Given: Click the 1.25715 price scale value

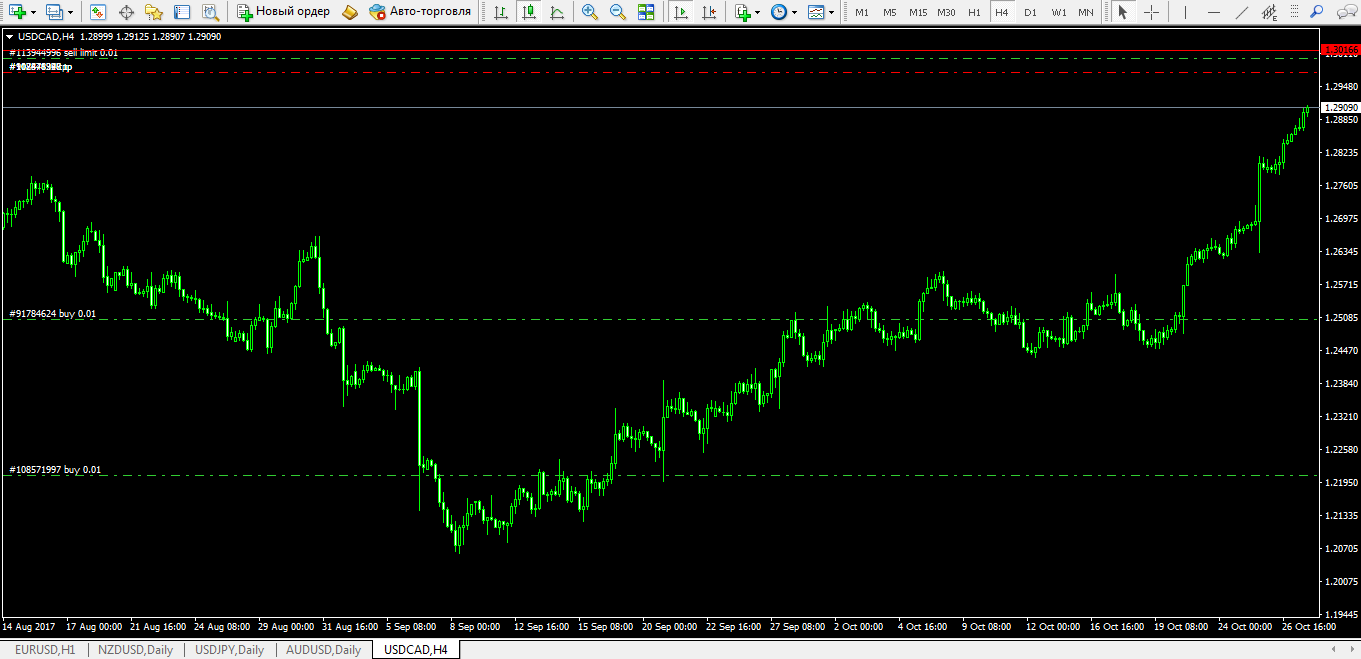Looking at the screenshot, I should click(1340, 285).
